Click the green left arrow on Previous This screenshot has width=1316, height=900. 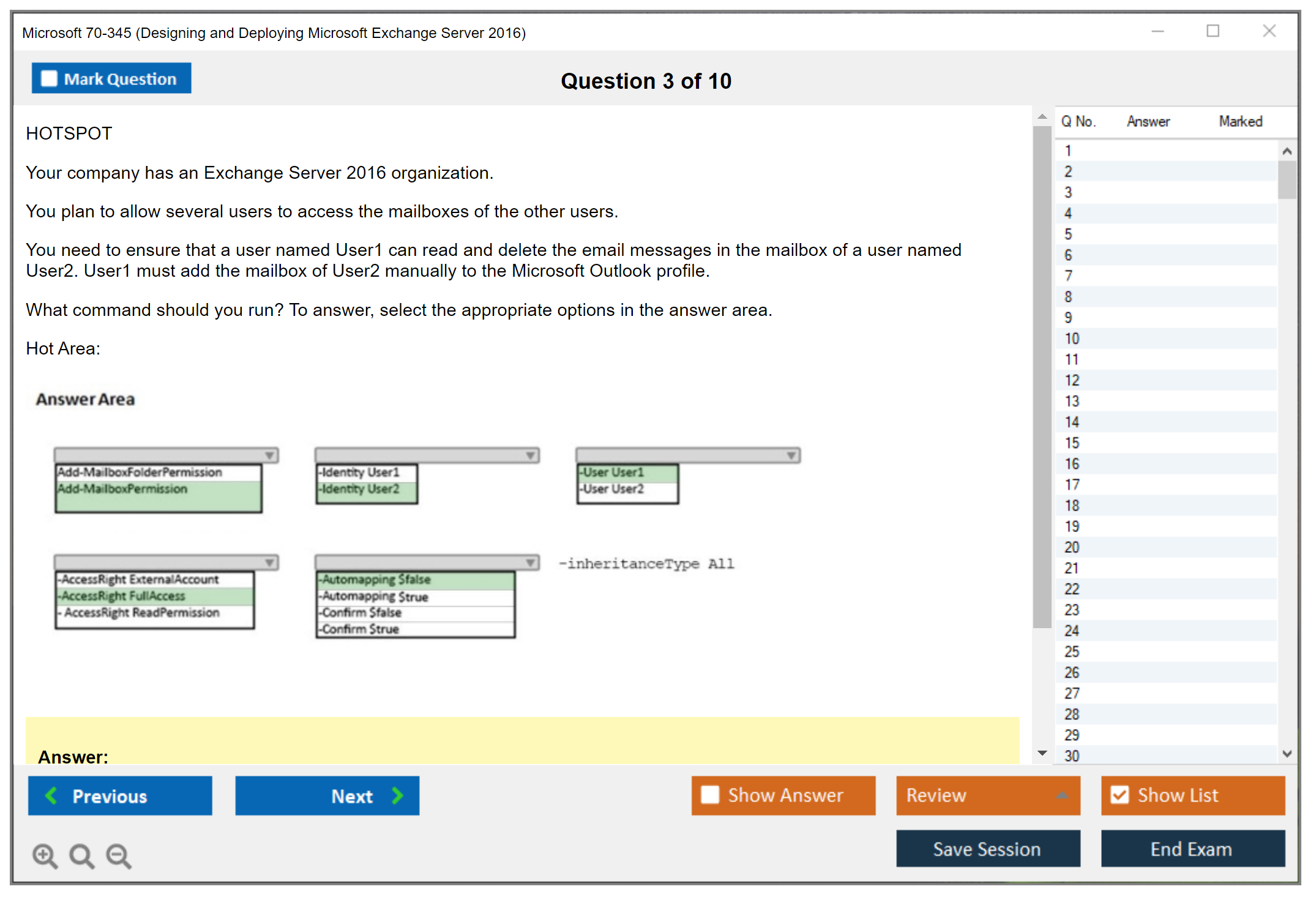coord(52,796)
